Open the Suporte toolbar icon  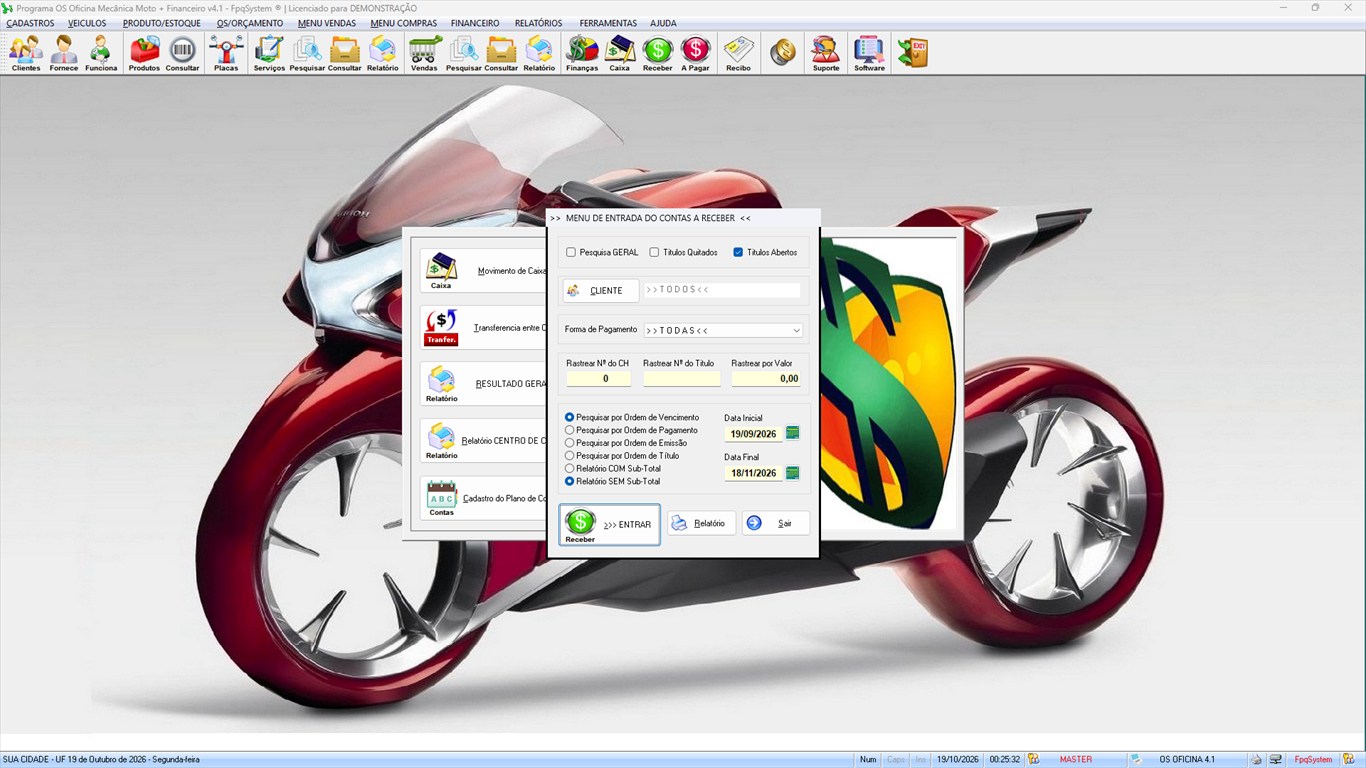coord(826,53)
